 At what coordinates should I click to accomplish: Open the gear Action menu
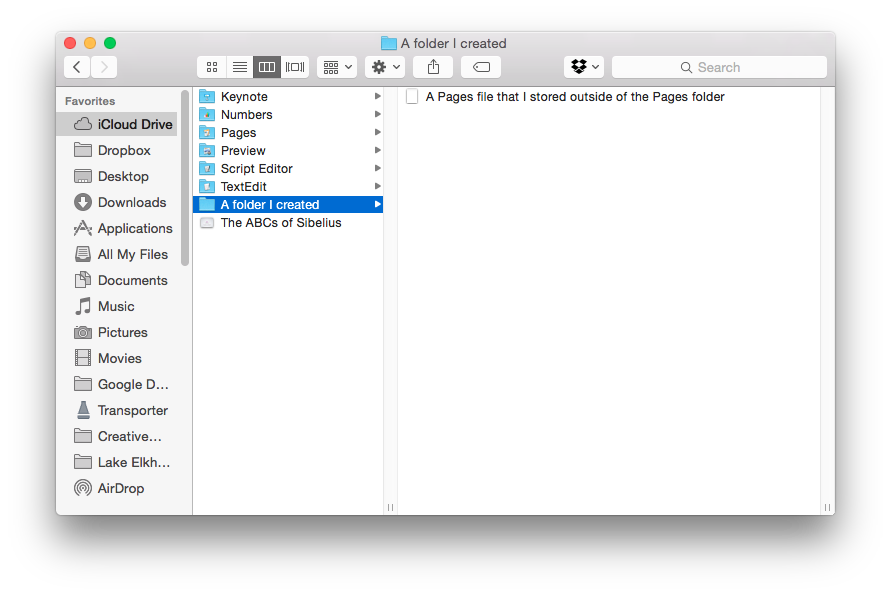(x=385, y=67)
